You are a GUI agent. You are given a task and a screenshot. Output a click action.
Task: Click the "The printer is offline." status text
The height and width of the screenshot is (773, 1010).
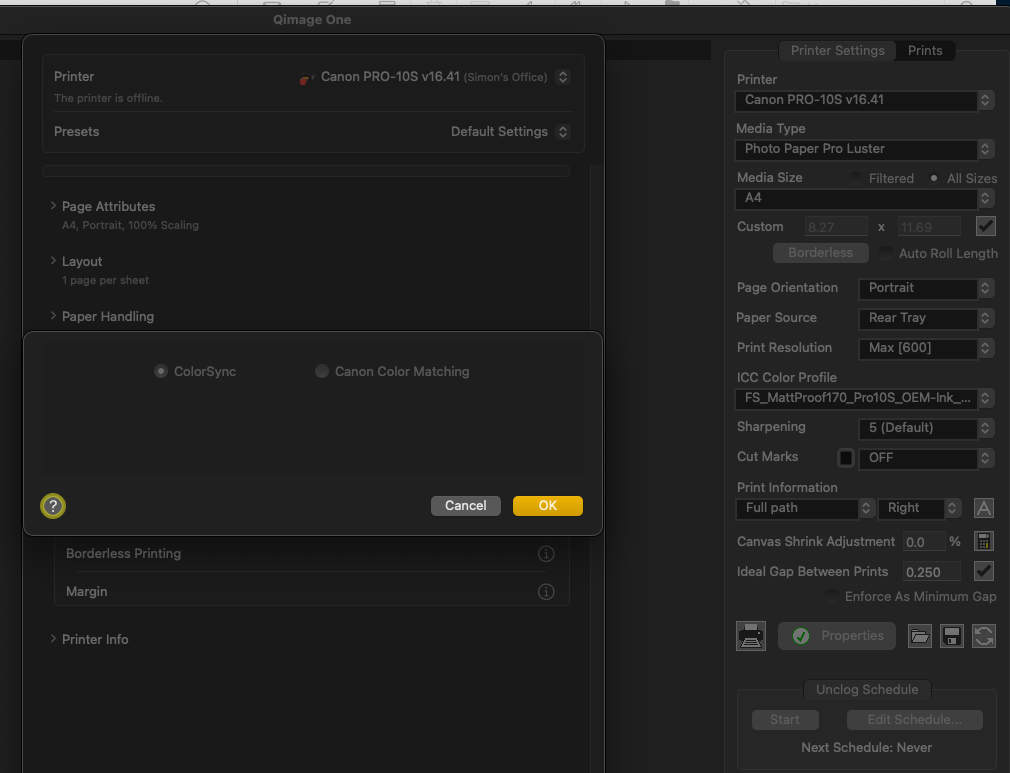(108, 99)
